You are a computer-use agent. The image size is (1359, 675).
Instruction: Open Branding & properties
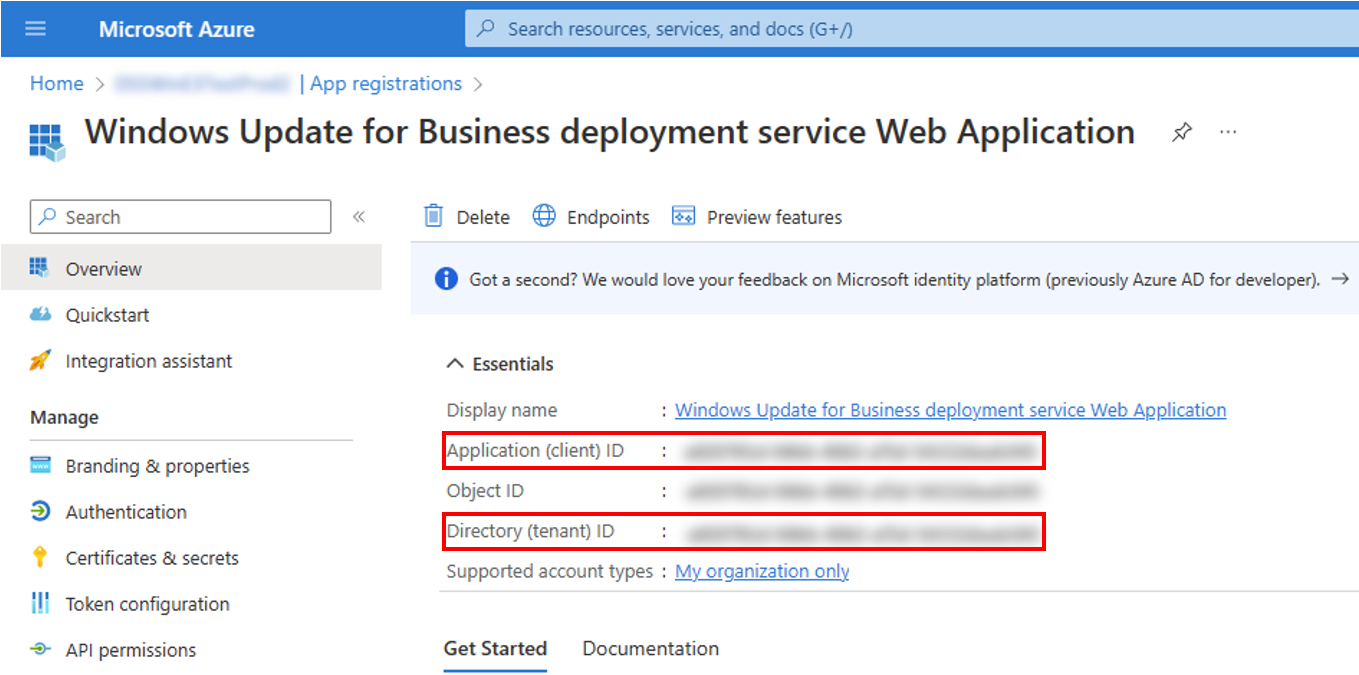[158, 466]
